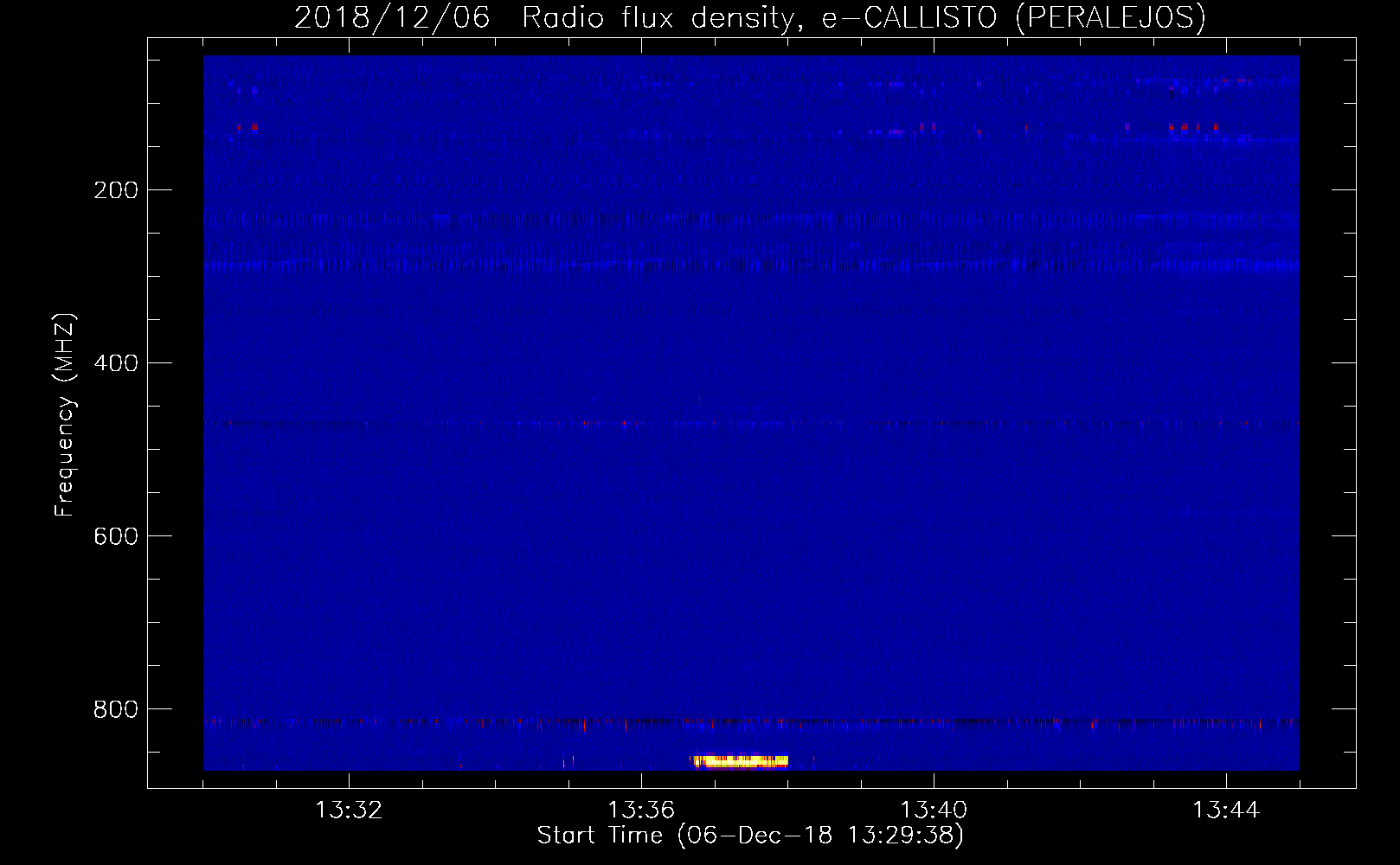
Task: Click the 800 frequency tick label
Action: [116, 709]
